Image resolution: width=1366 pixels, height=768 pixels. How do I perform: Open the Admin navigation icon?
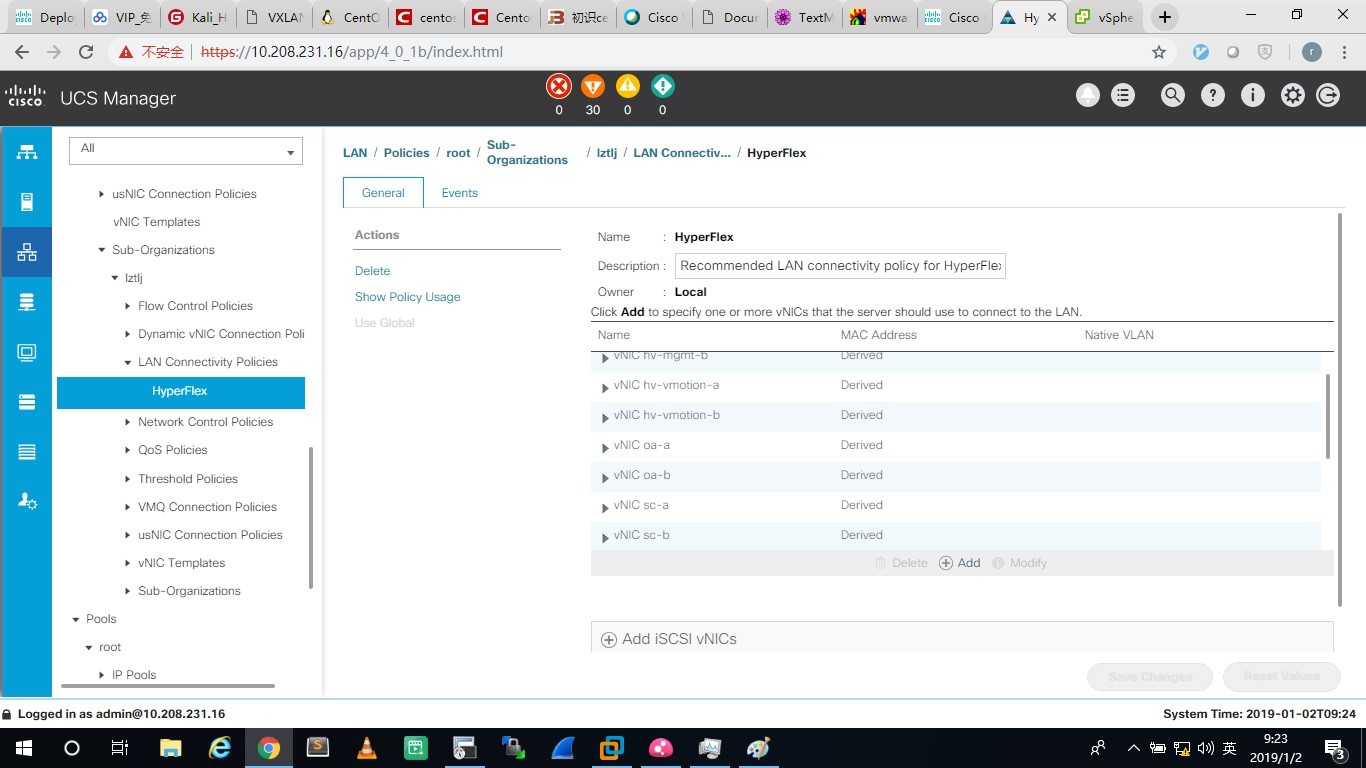click(x=27, y=502)
